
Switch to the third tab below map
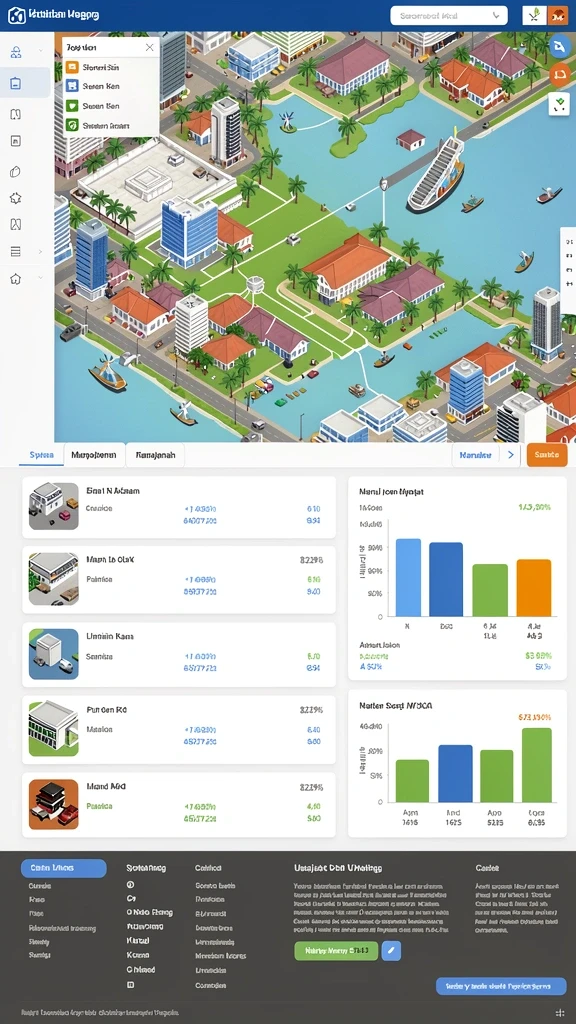click(155, 455)
